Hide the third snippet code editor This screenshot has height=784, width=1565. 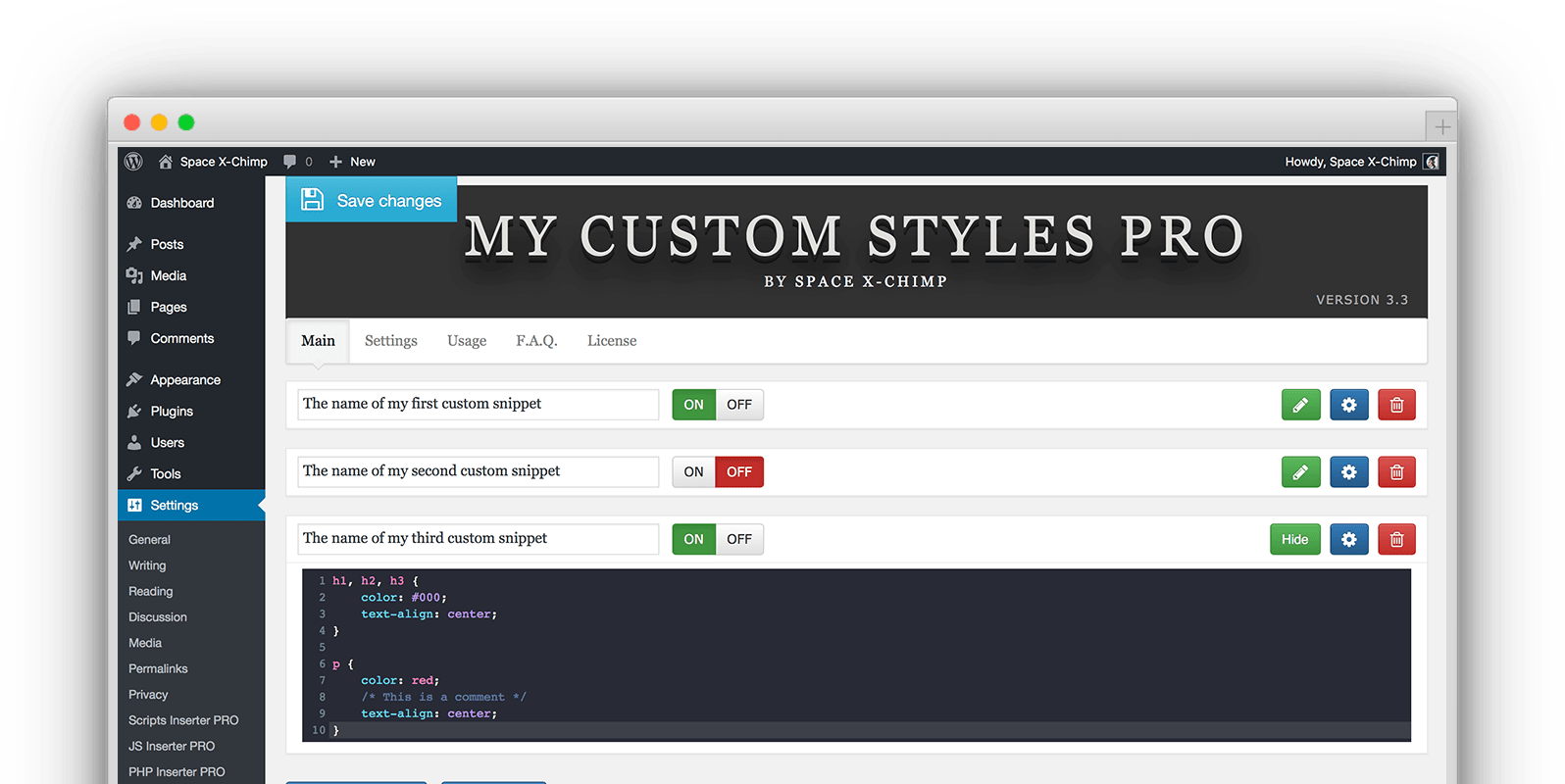coord(1294,539)
